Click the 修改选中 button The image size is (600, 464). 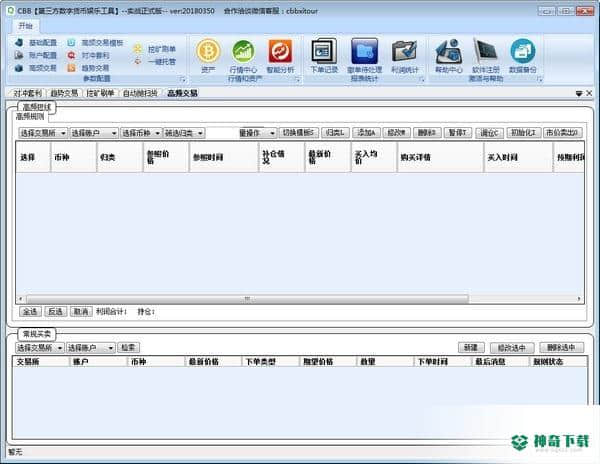pos(512,348)
